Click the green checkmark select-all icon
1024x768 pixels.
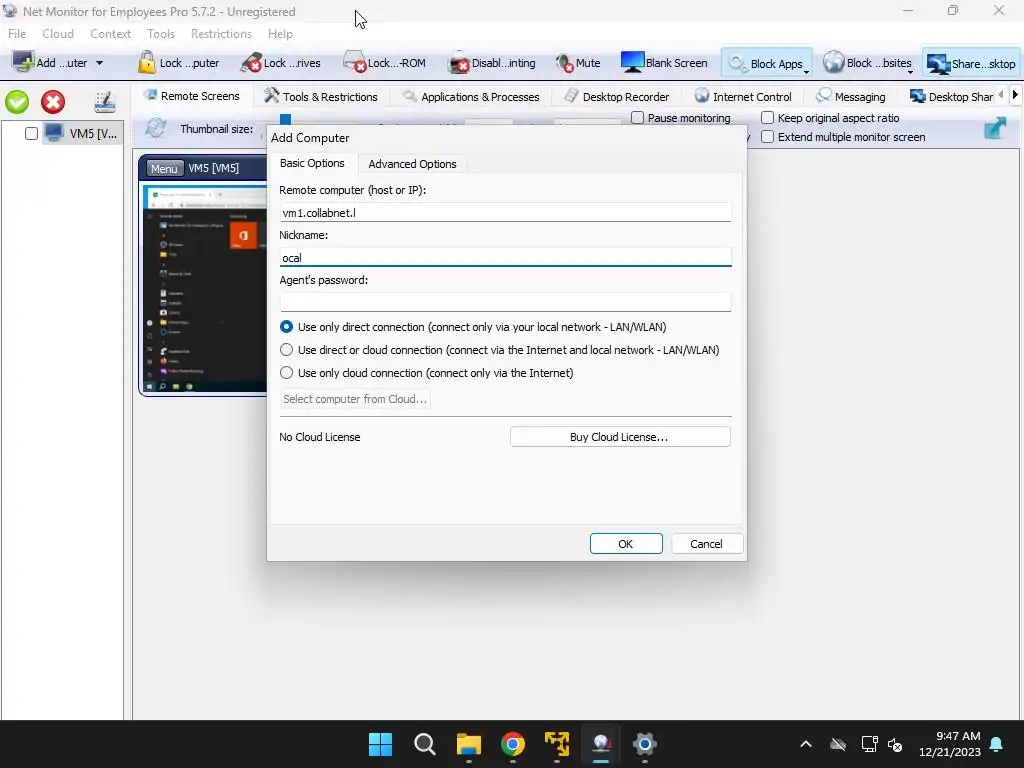click(17, 102)
